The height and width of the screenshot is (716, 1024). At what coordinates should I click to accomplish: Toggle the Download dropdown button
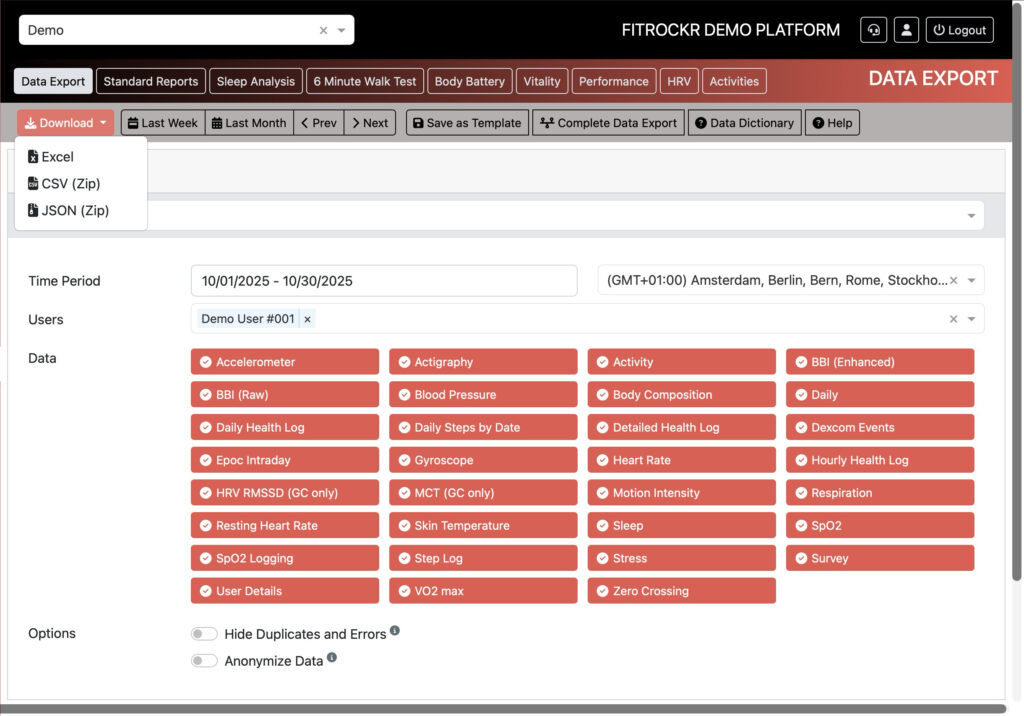click(66, 123)
